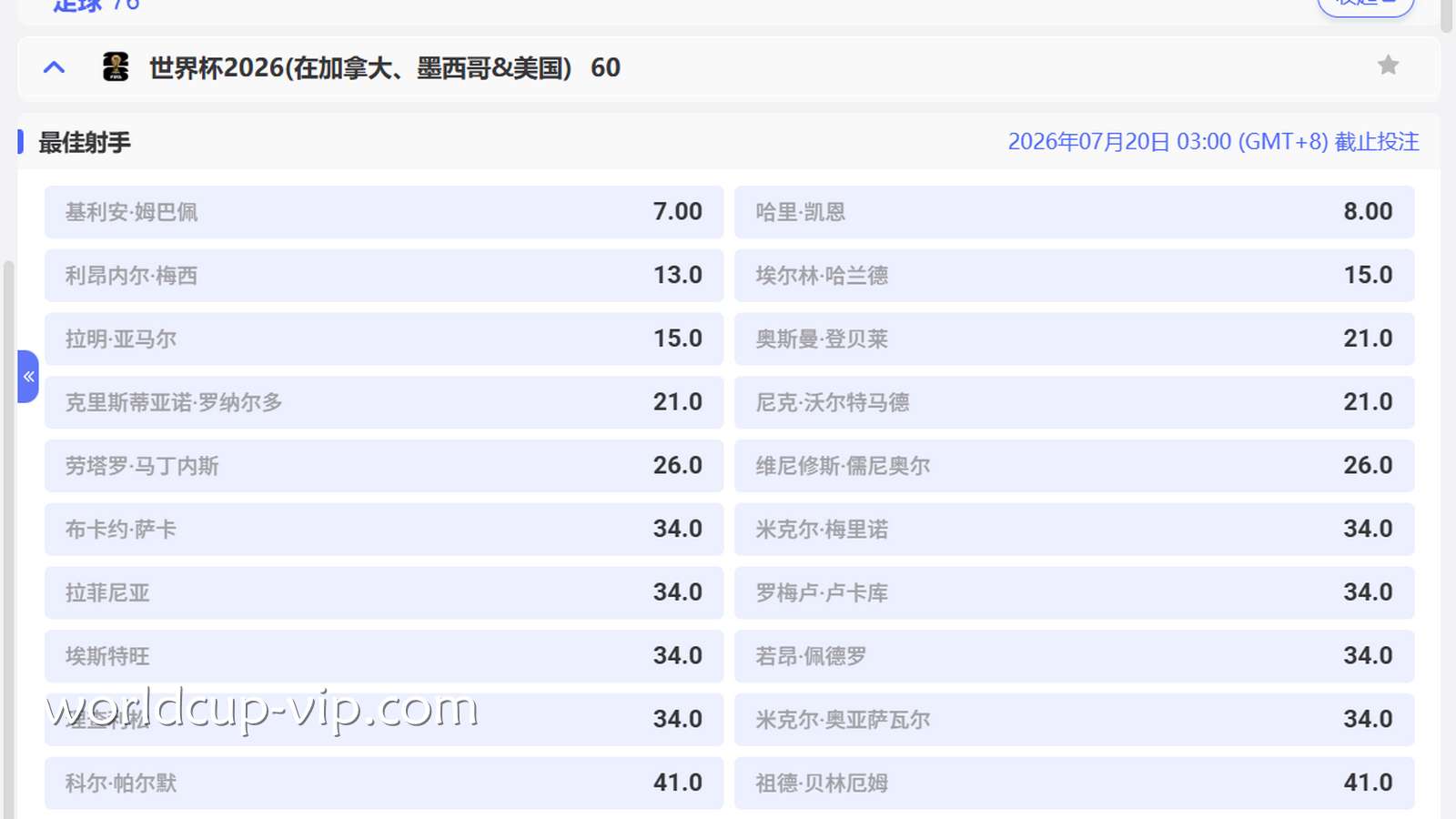The width and height of the screenshot is (1456, 819).
Task: Choose 克里斯蒂亚诺·罗纳尔多 at odds 21.0
Action: [382, 401]
